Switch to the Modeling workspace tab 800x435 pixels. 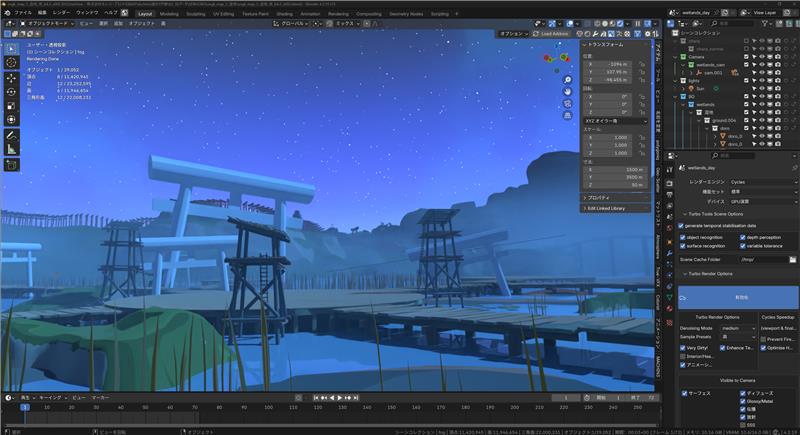[170, 14]
